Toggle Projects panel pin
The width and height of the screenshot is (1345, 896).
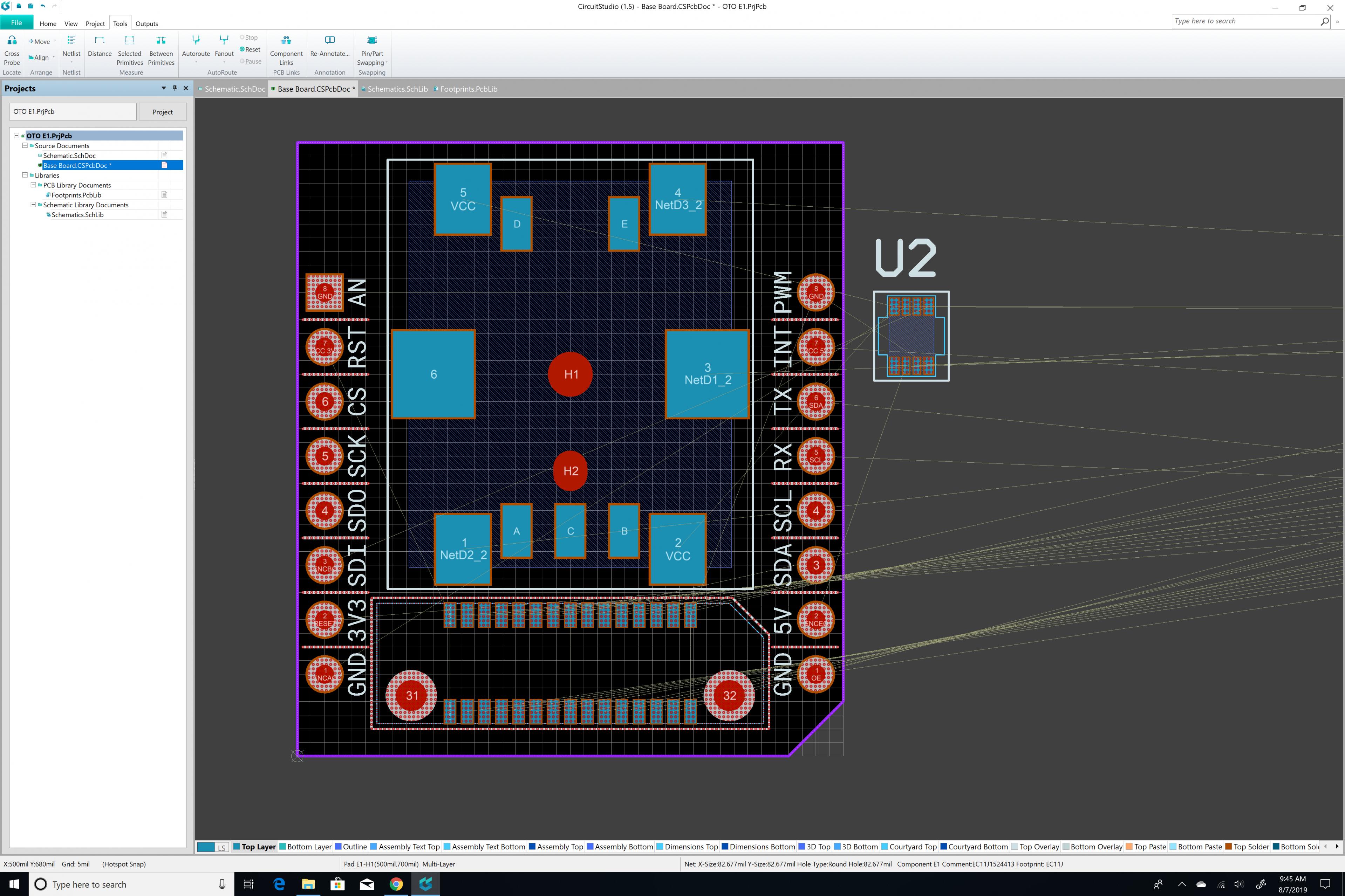[175, 88]
